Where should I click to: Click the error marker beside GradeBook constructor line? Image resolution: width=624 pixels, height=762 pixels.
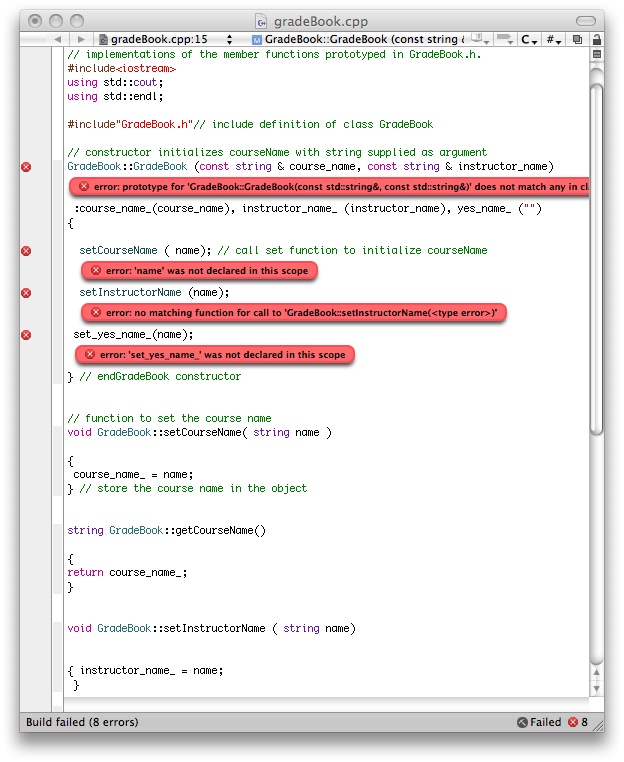pos(26,167)
